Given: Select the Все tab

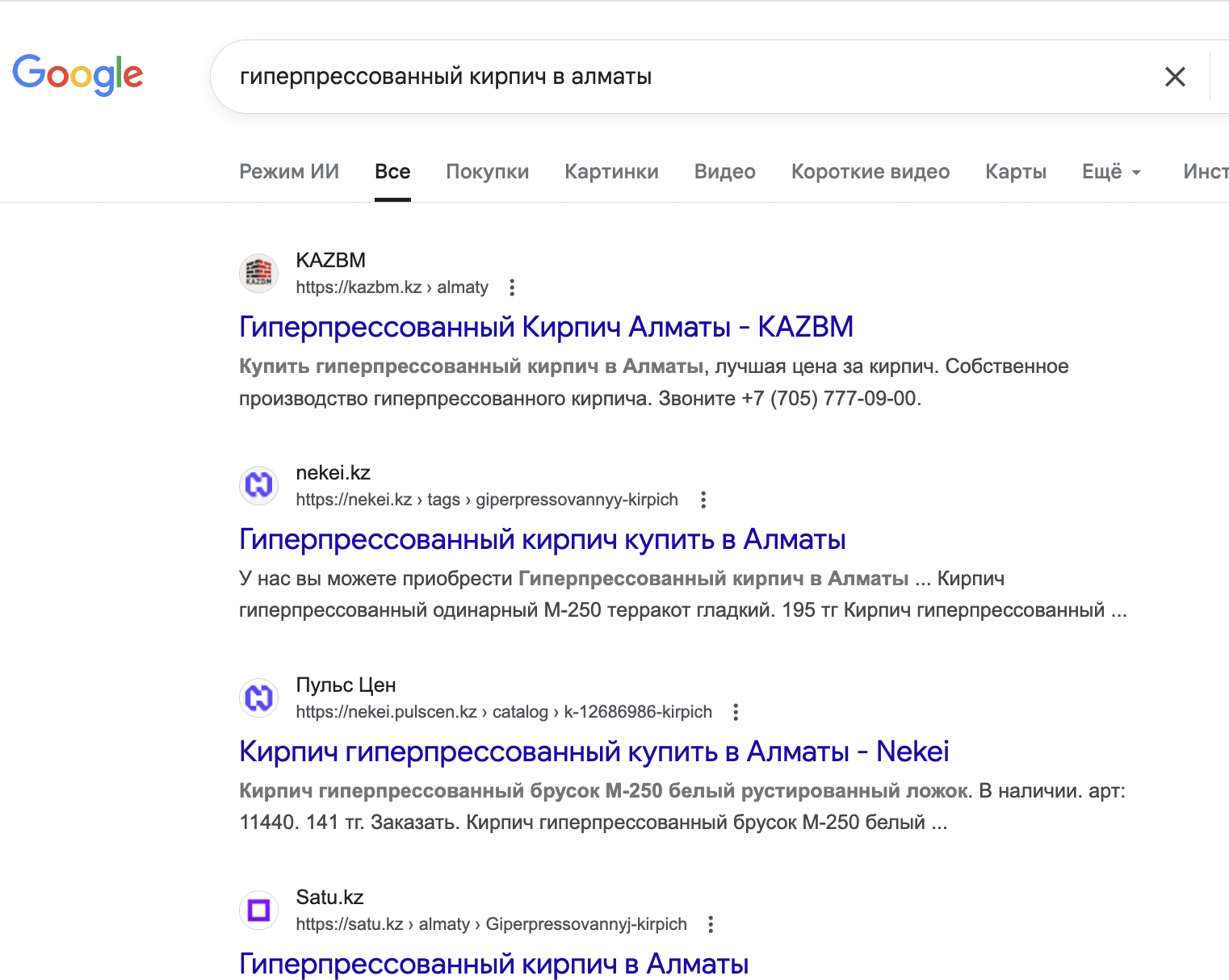Looking at the screenshot, I should tap(392, 172).
